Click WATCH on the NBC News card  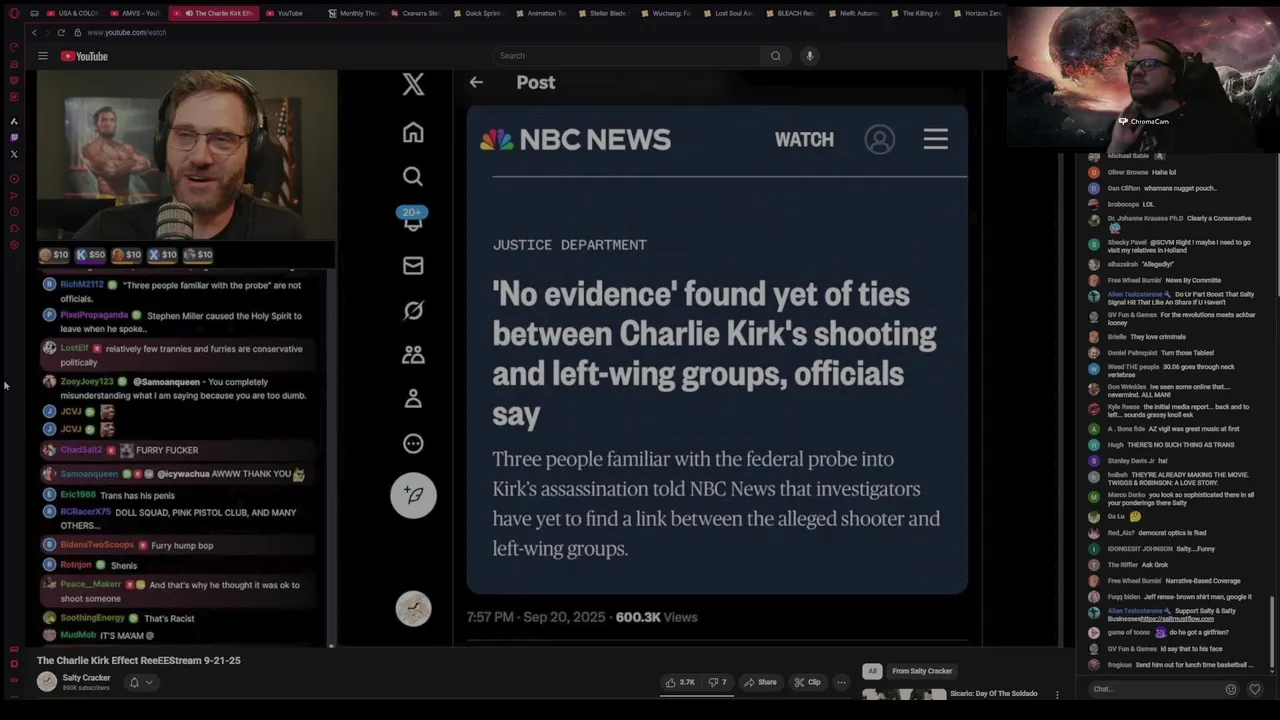pyautogui.click(x=804, y=140)
